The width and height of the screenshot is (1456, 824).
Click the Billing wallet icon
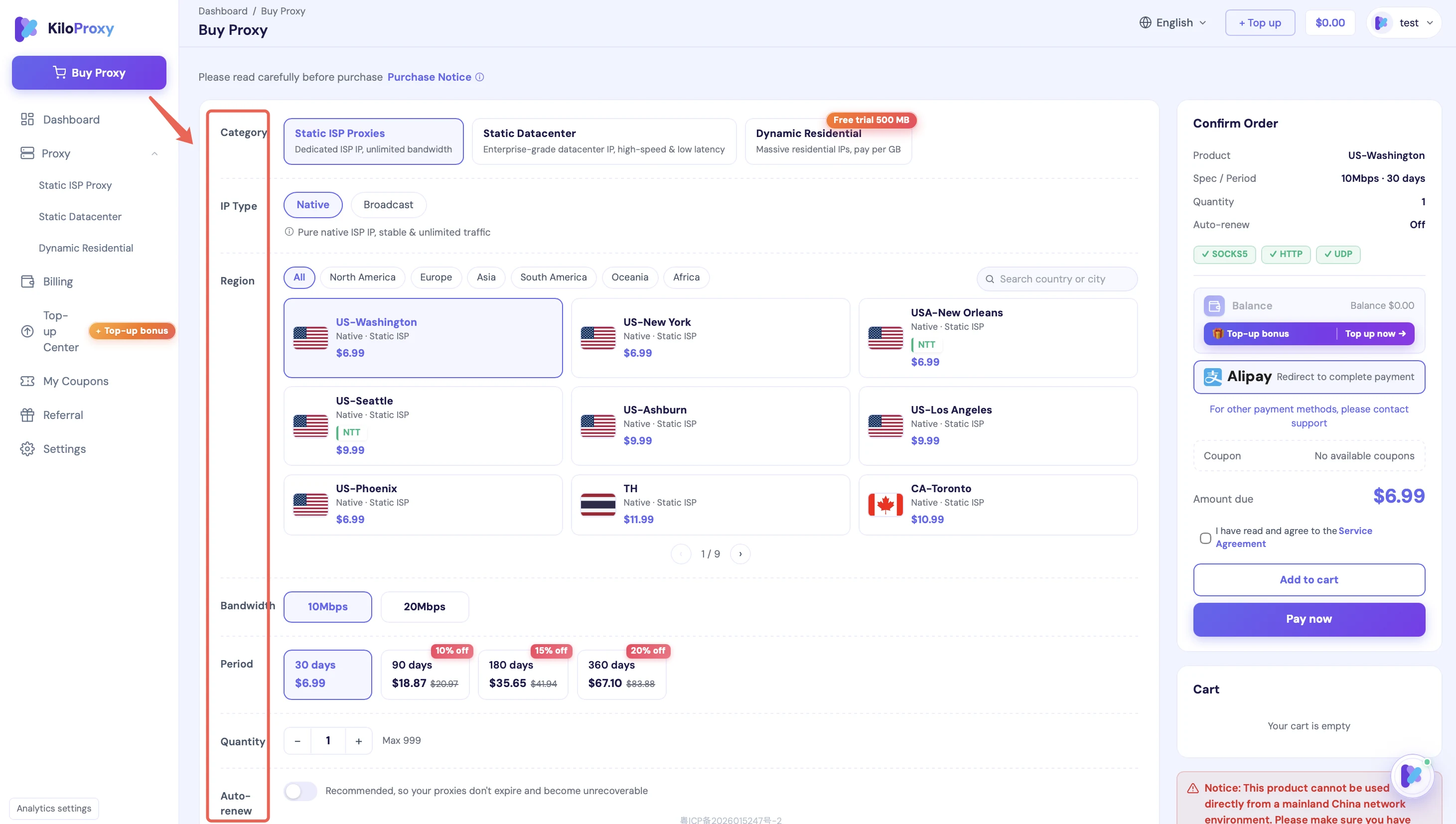[27, 281]
